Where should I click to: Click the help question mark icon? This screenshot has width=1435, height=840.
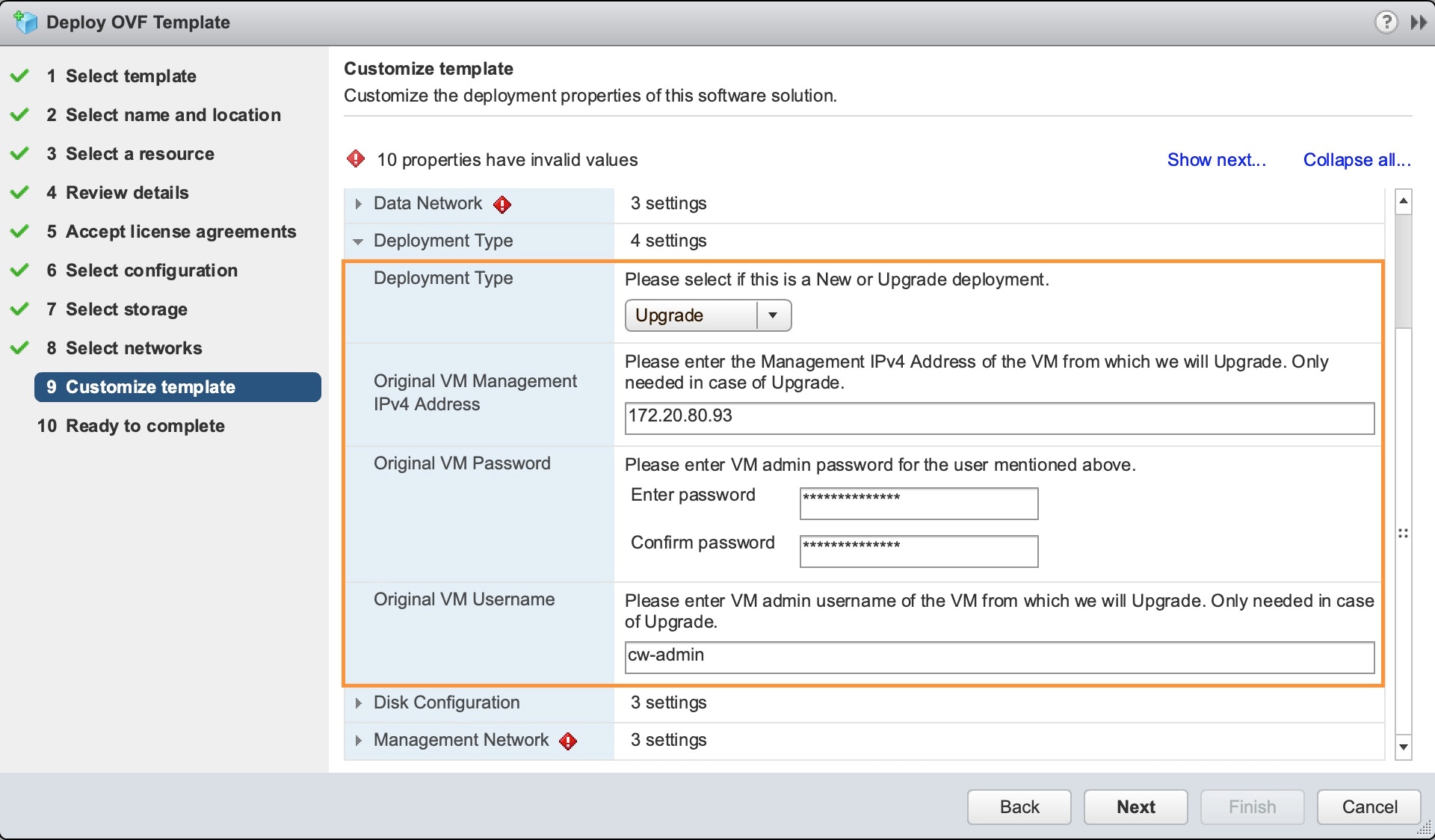click(x=1386, y=22)
